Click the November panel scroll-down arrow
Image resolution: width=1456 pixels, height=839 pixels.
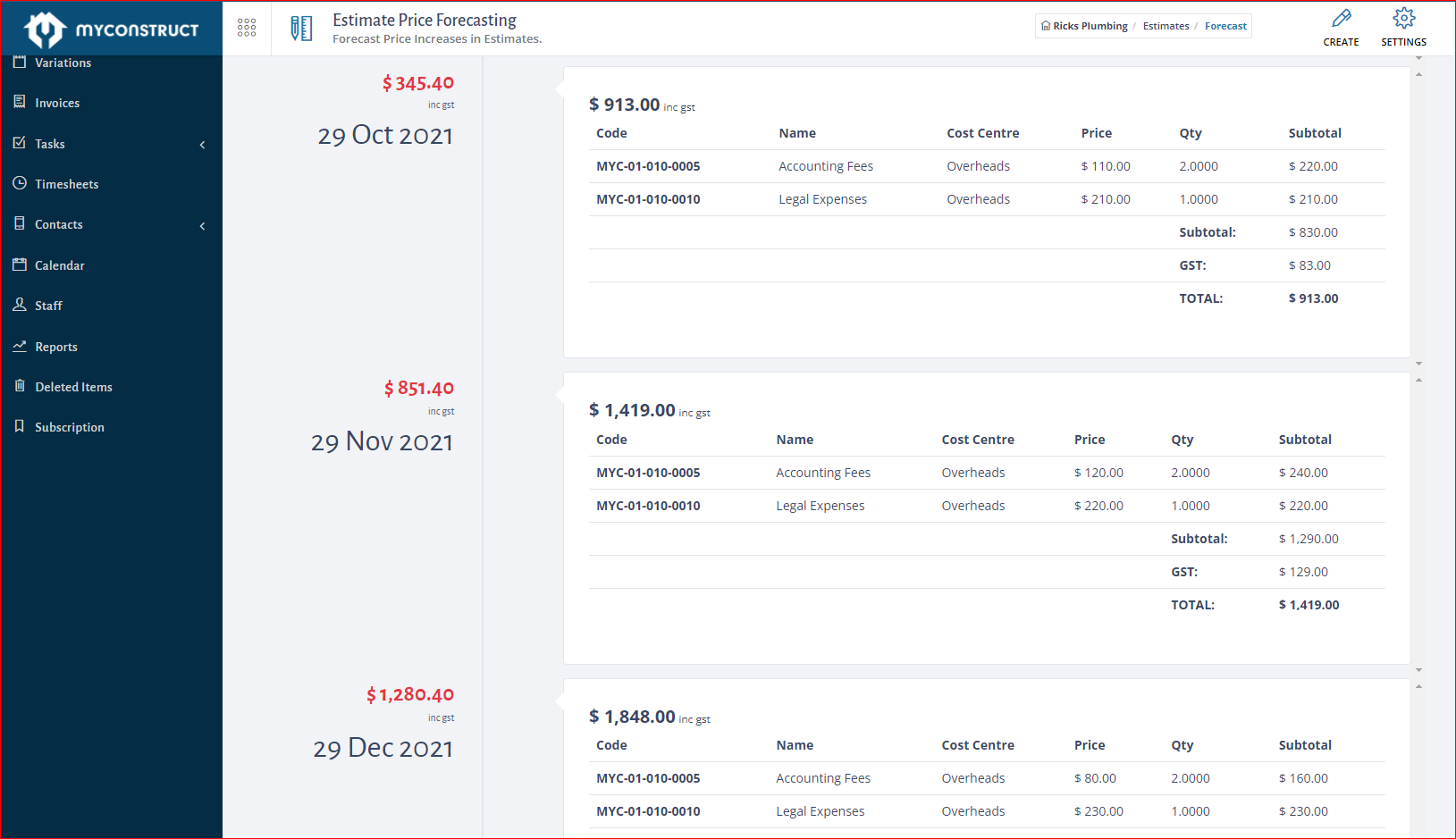pyautogui.click(x=1418, y=670)
